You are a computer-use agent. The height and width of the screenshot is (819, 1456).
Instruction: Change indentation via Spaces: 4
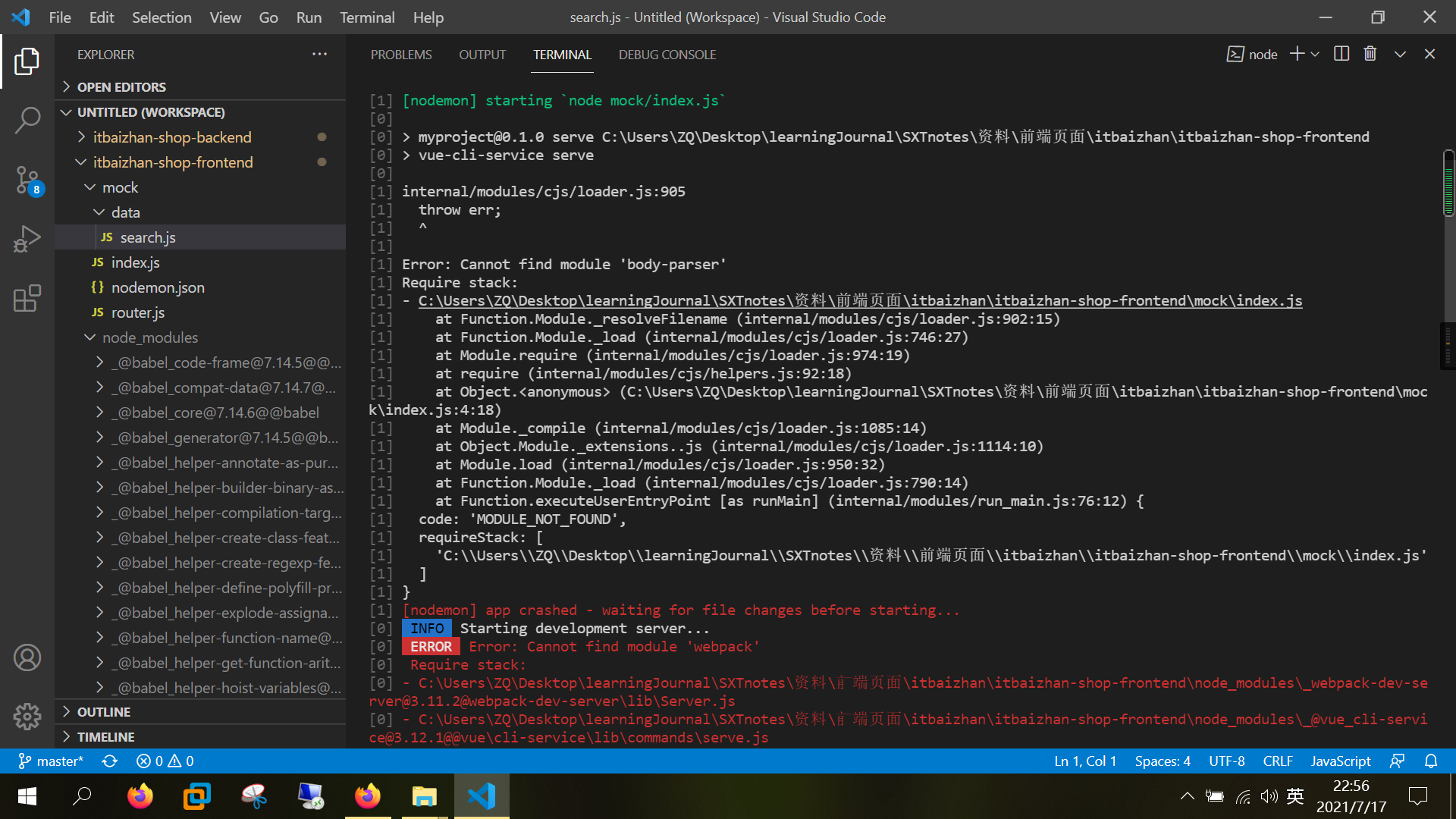1163,761
